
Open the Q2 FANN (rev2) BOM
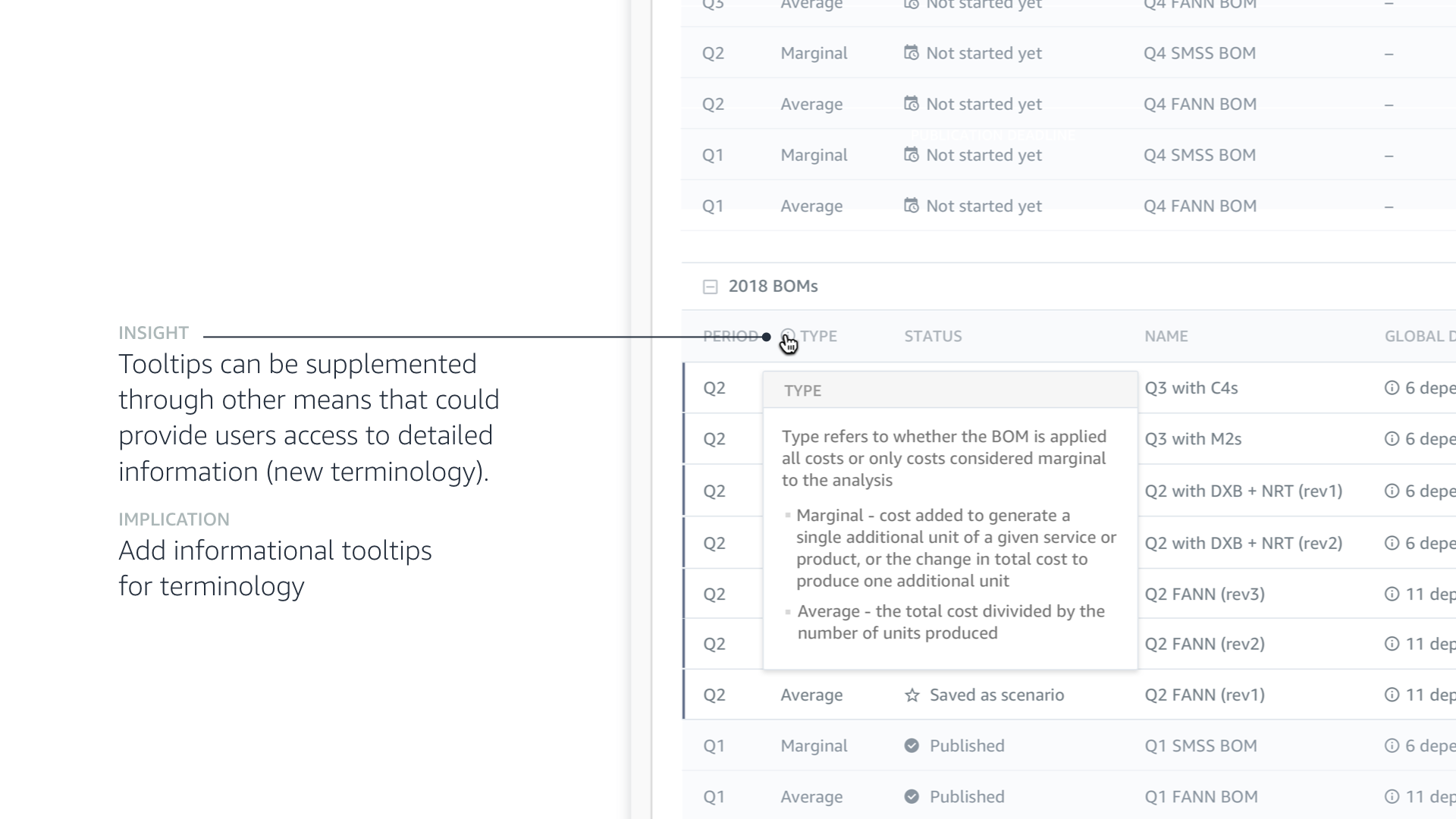click(x=1204, y=644)
